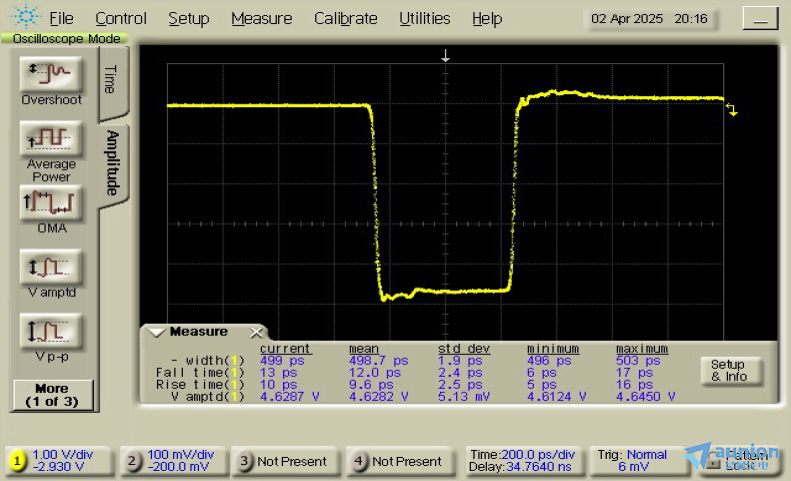
Task: Click the trigger position arrow above waveform
Action: pos(446,56)
